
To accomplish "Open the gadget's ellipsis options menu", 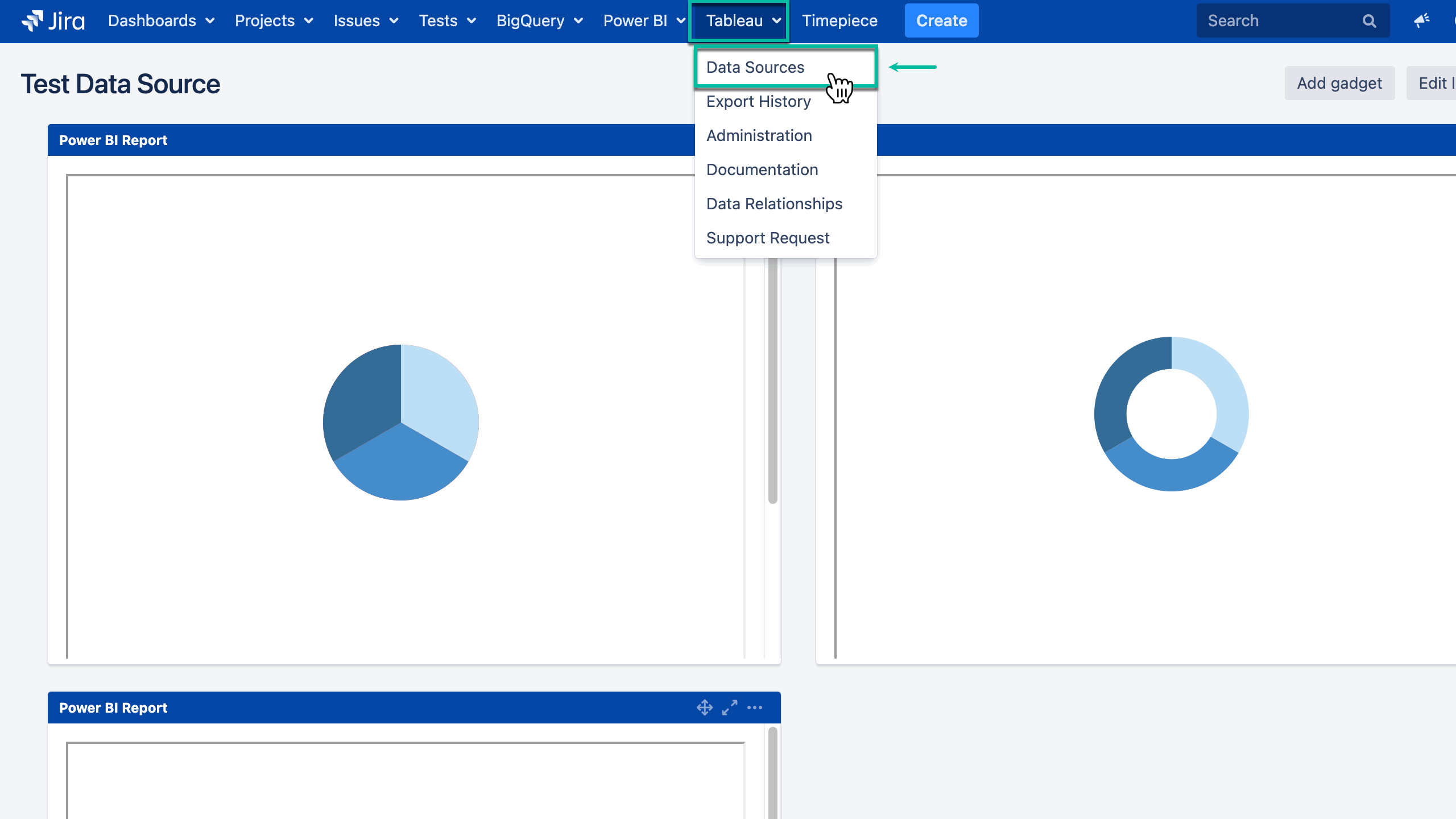I will (755, 707).
